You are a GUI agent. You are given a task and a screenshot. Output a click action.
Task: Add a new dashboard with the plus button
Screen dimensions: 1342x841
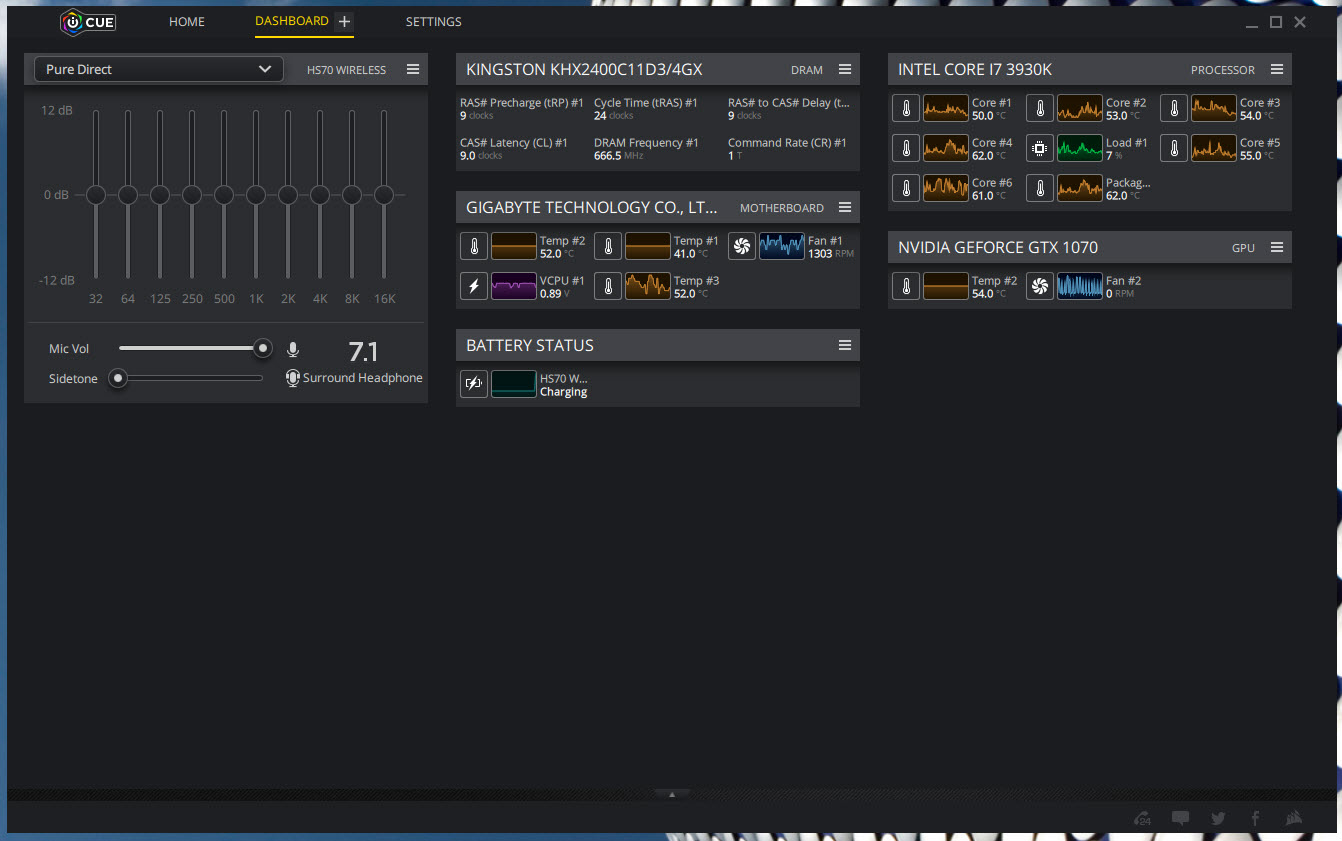pos(344,21)
